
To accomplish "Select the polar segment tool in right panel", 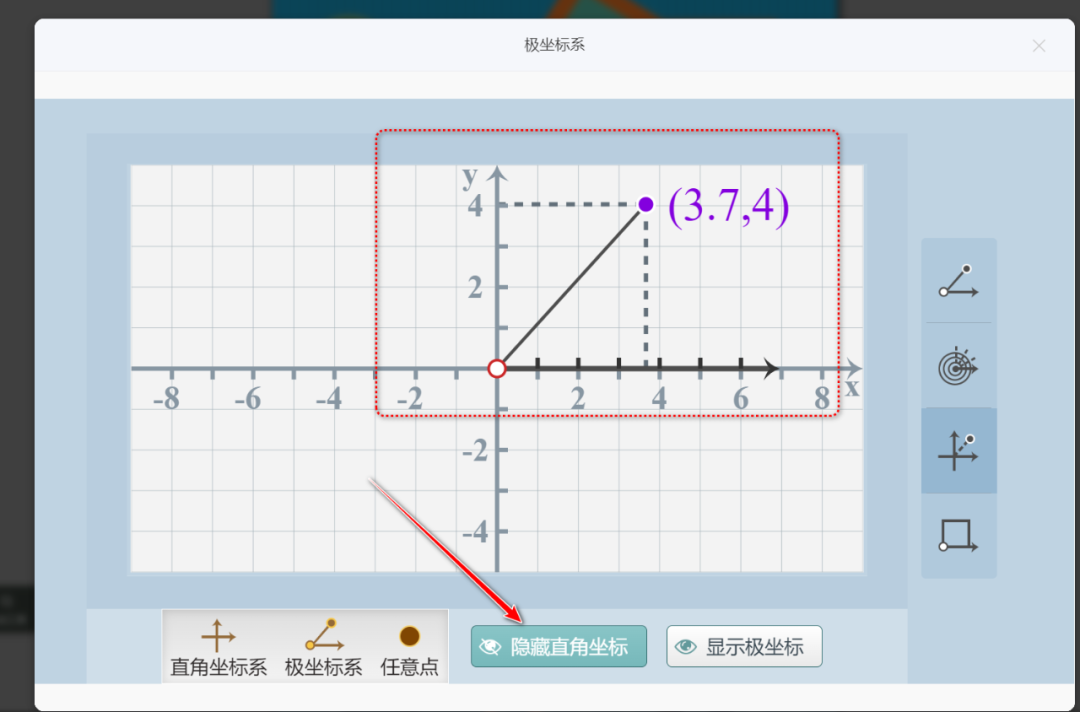I will coord(958,281).
